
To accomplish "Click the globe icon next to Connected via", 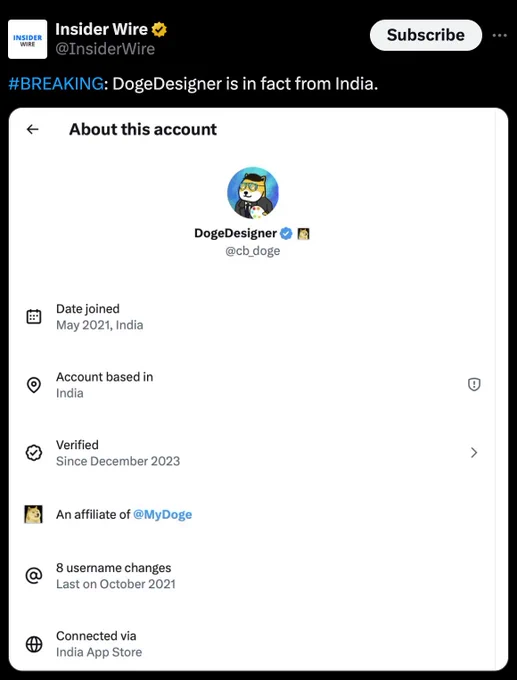I will [x=34, y=644].
